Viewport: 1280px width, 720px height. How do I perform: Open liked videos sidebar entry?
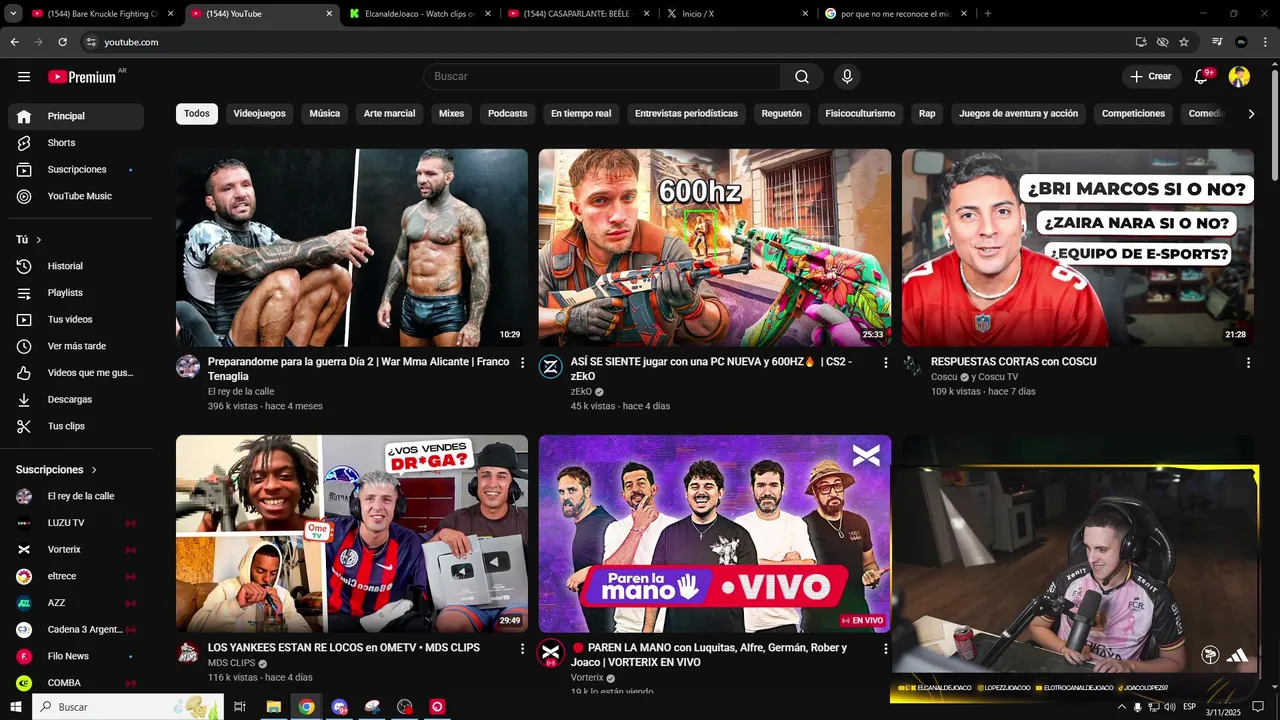pos(76,373)
